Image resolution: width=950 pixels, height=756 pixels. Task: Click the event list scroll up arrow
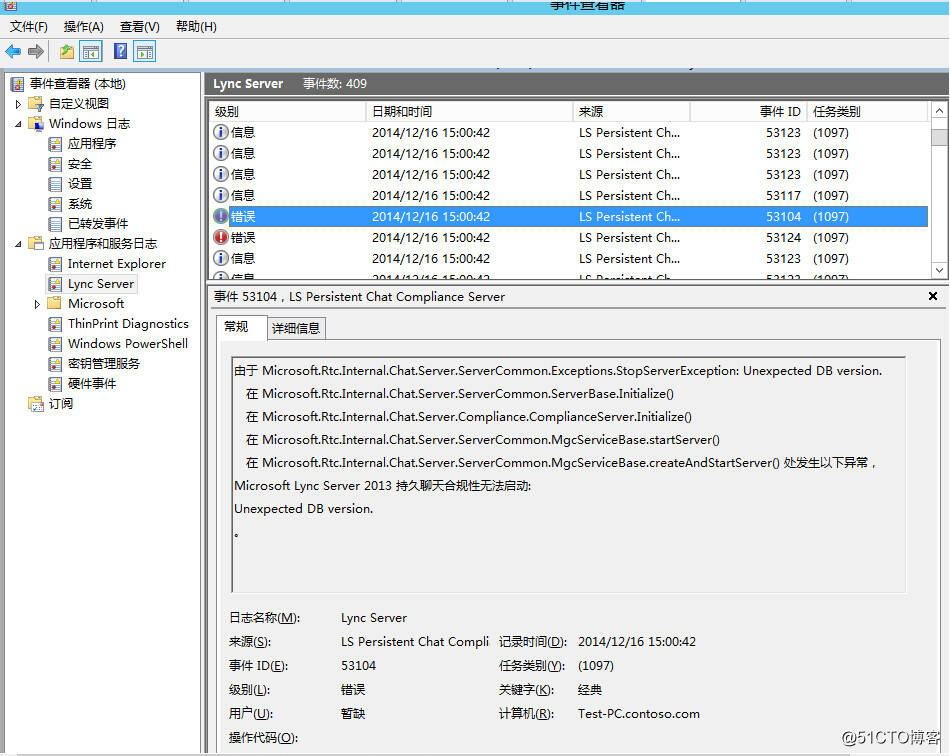(x=939, y=111)
